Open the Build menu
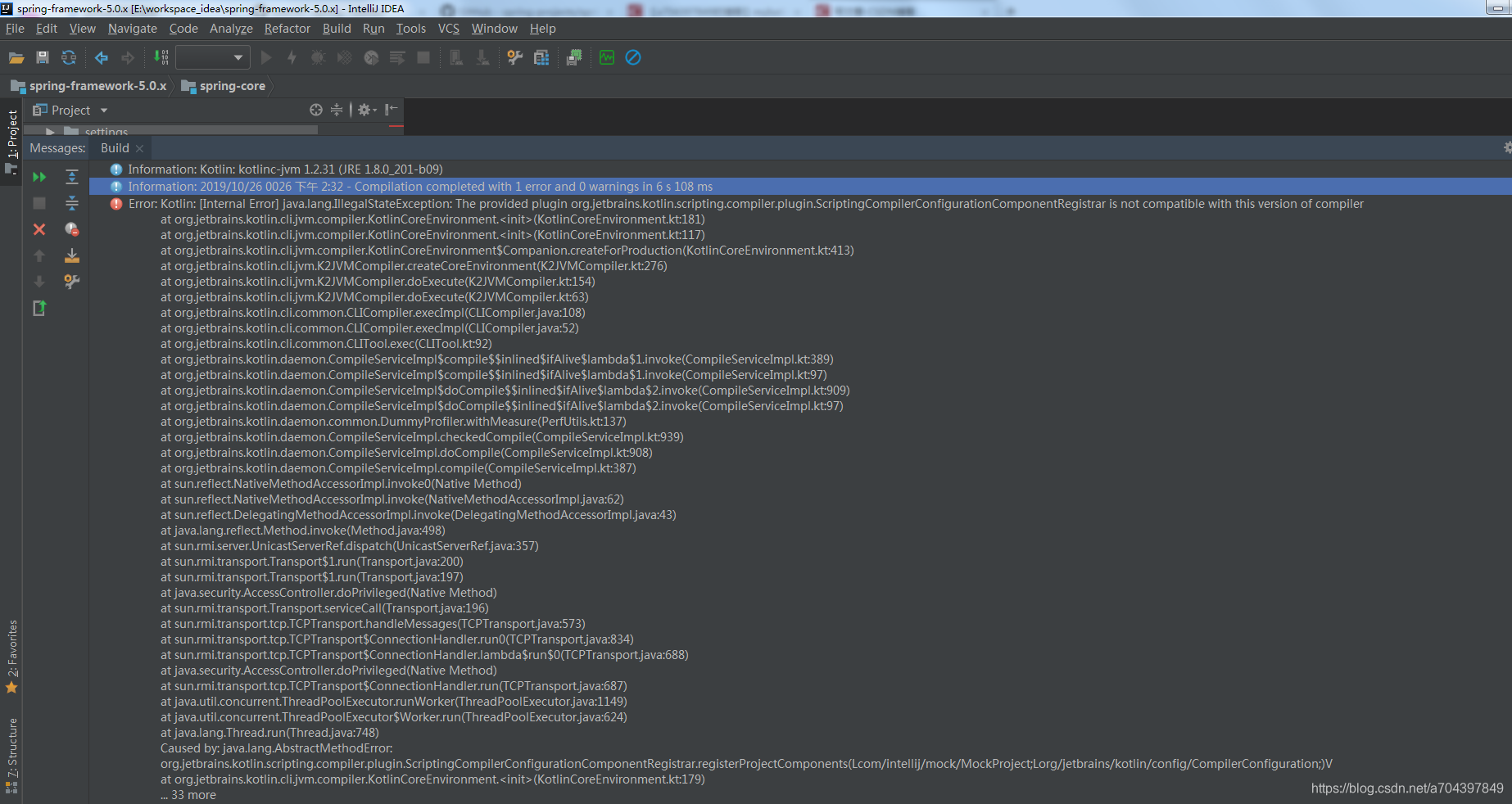The width and height of the screenshot is (1512, 804). pos(337,29)
